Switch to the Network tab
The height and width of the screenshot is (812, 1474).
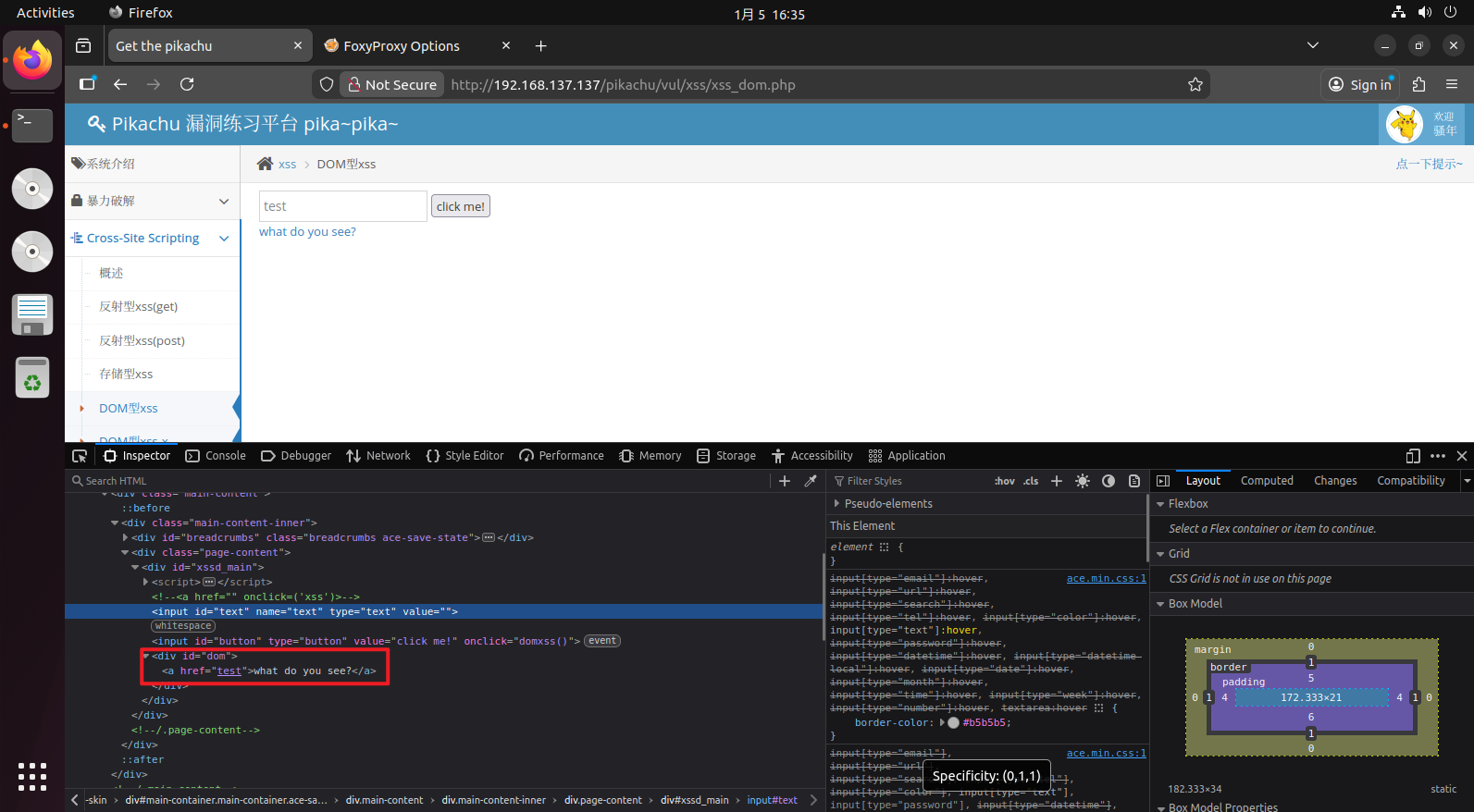[x=378, y=456]
